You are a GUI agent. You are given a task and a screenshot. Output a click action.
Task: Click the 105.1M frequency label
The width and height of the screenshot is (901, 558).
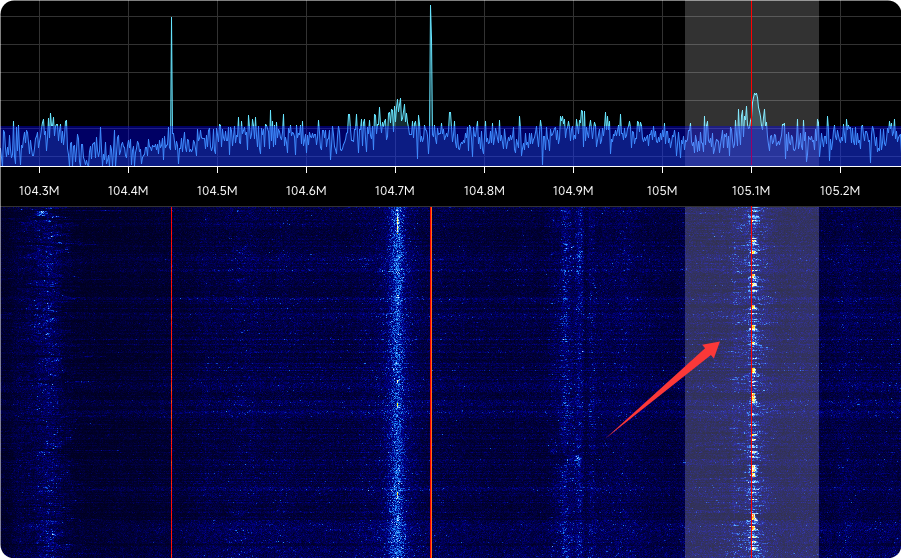tap(751, 191)
